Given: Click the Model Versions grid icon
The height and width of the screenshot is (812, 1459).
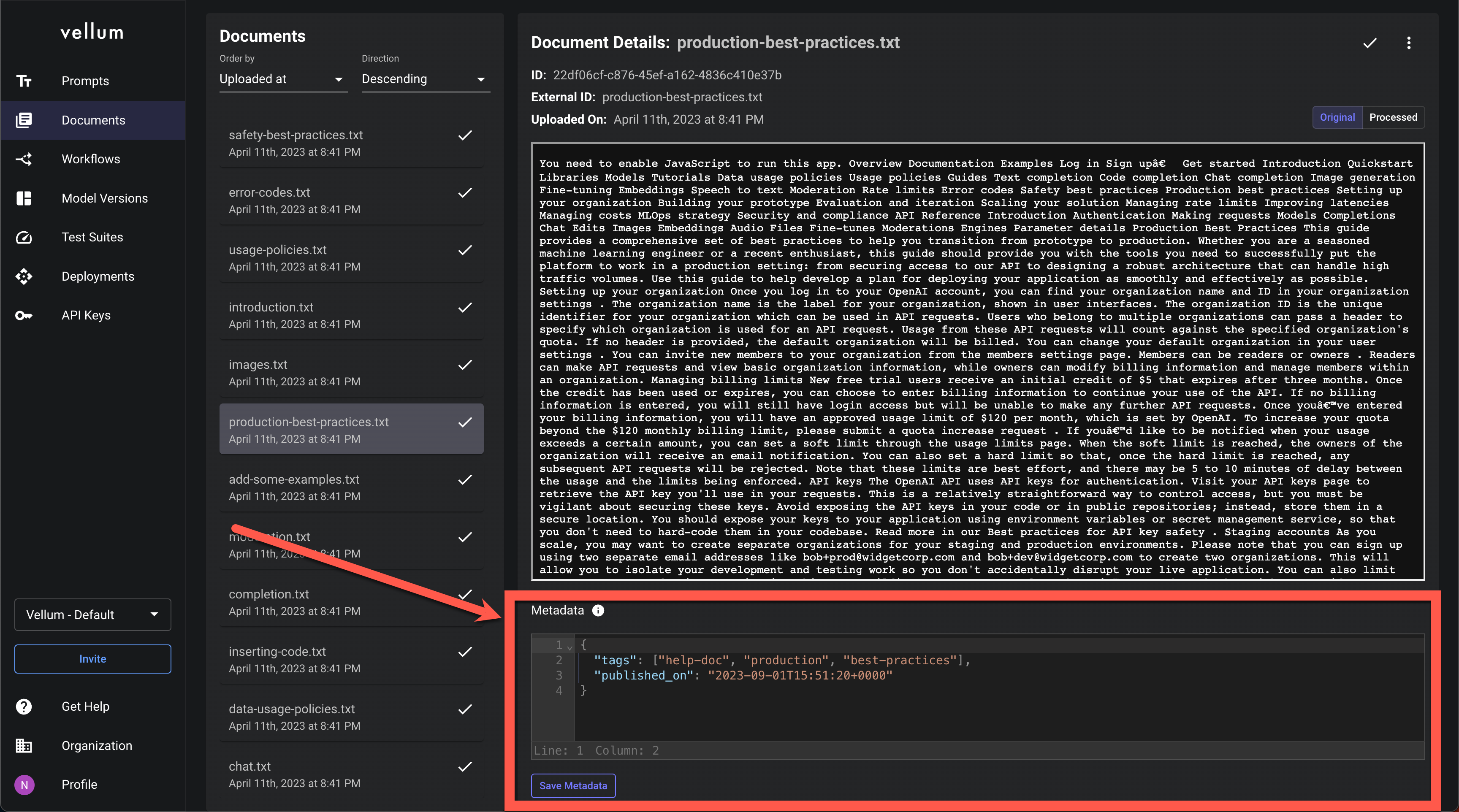Looking at the screenshot, I should [24, 198].
